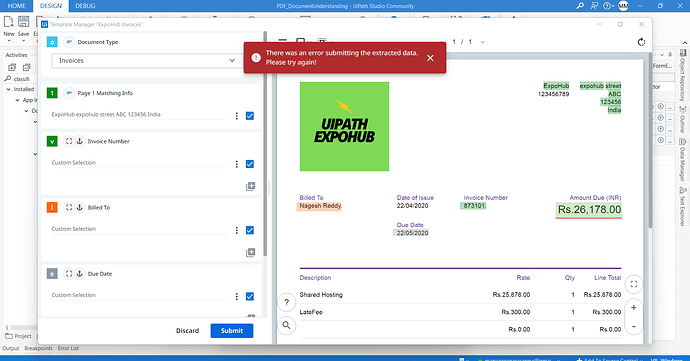Open three-dot menu for Due Date

237,296
